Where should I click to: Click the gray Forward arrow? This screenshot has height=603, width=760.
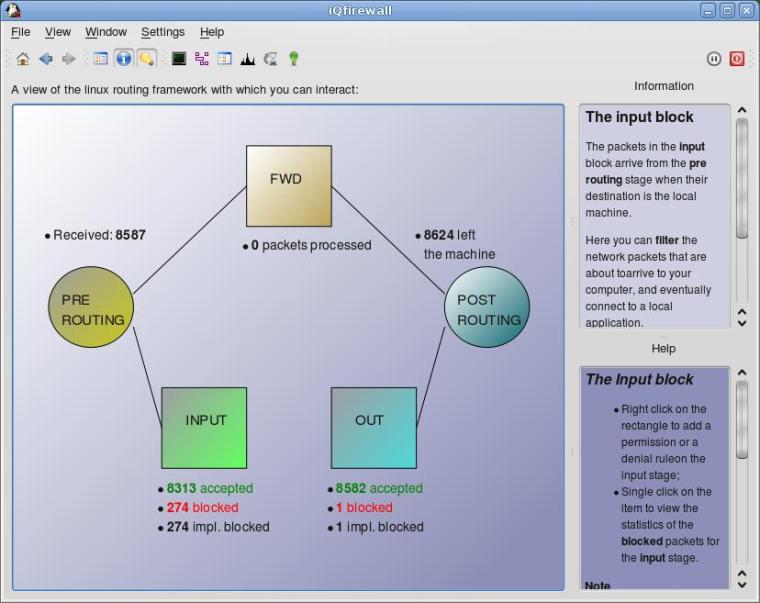(x=69, y=59)
